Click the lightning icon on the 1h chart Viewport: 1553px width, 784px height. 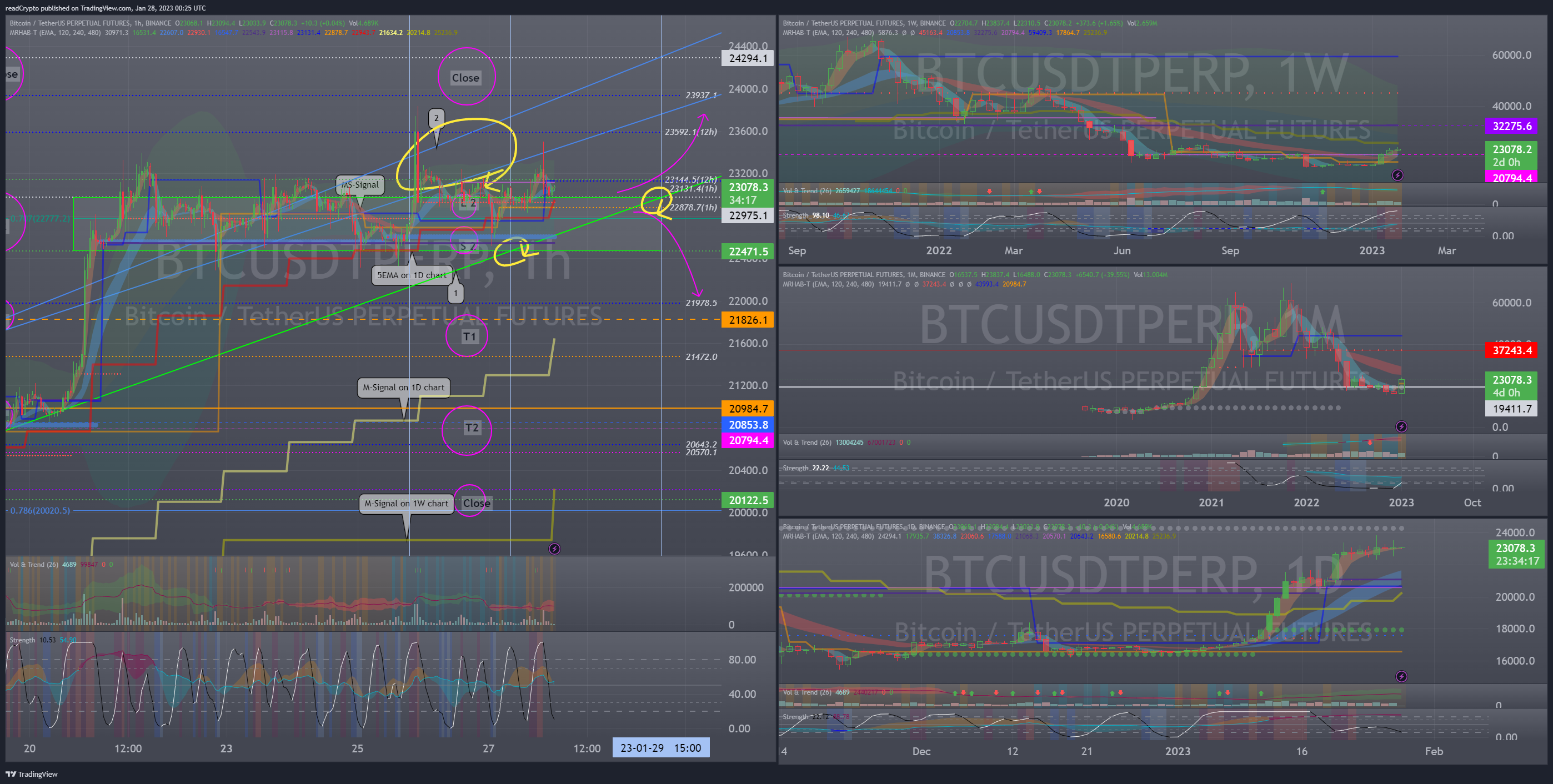click(554, 549)
